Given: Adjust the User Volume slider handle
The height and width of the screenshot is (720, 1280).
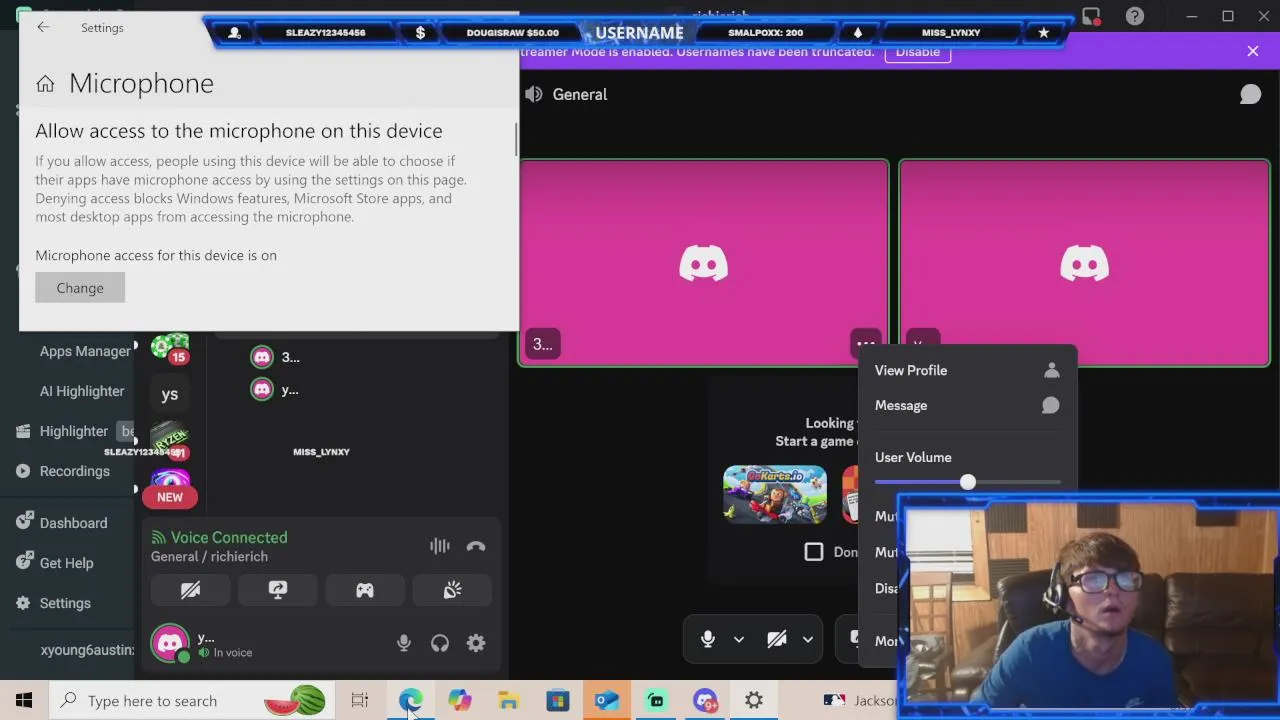Looking at the screenshot, I should pyautogui.click(x=968, y=482).
